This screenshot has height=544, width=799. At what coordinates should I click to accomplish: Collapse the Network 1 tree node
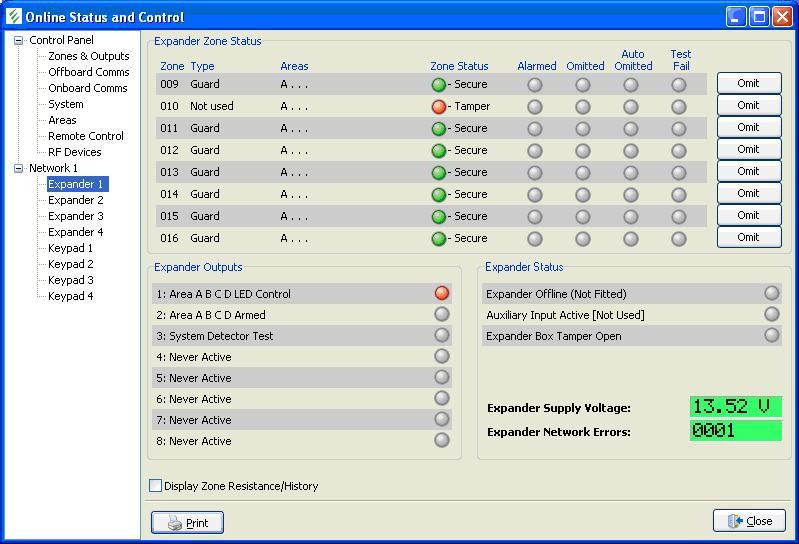(18, 169)
